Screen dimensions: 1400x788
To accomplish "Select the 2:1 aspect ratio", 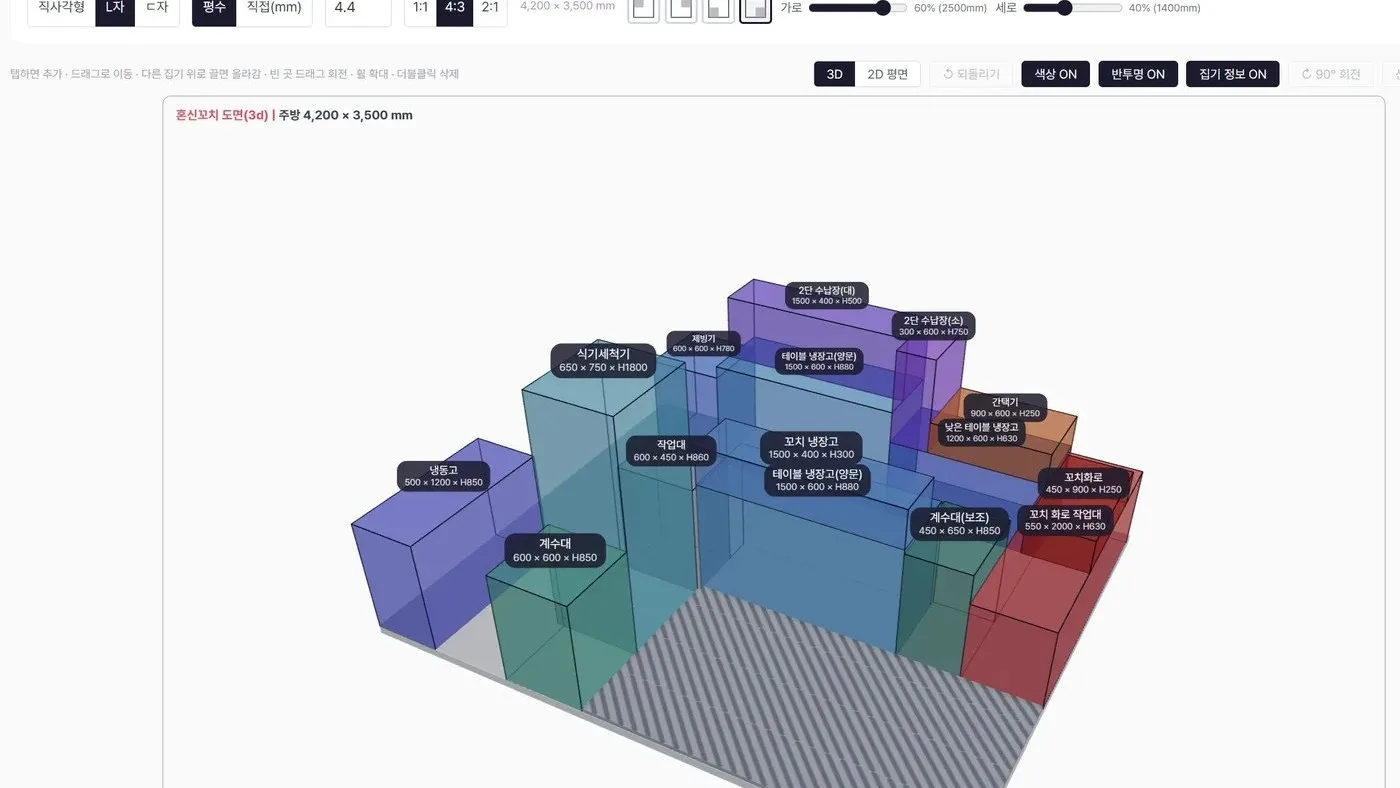I will click(490, 9).
